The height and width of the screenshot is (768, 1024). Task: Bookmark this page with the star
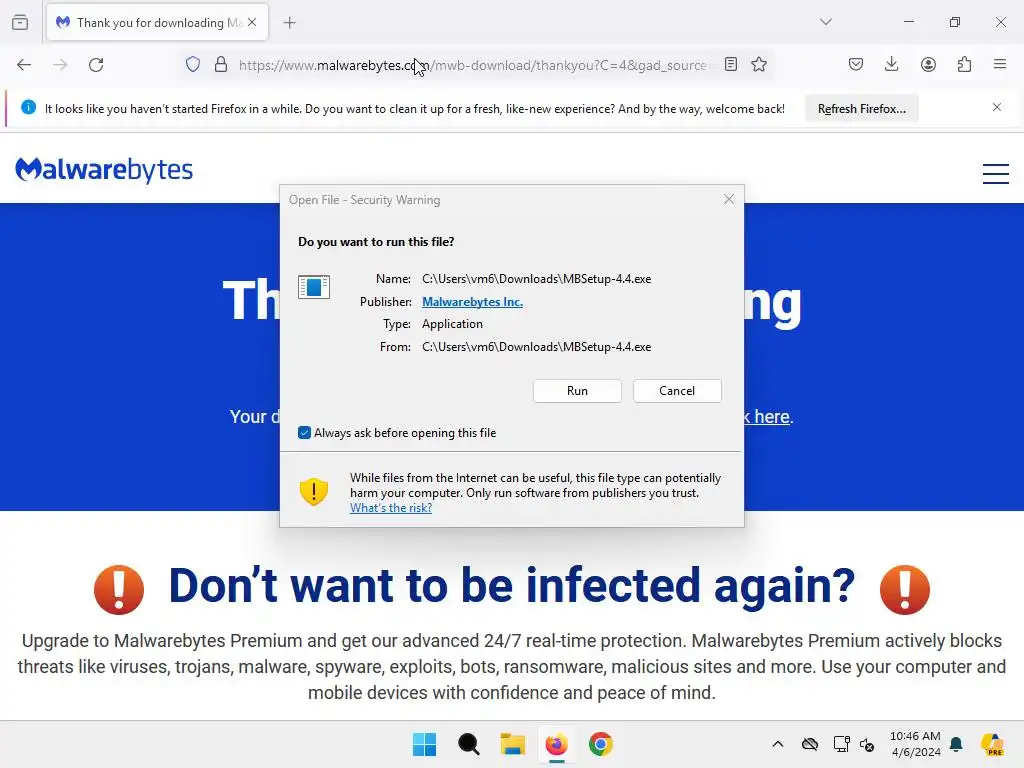pos(759,65)
